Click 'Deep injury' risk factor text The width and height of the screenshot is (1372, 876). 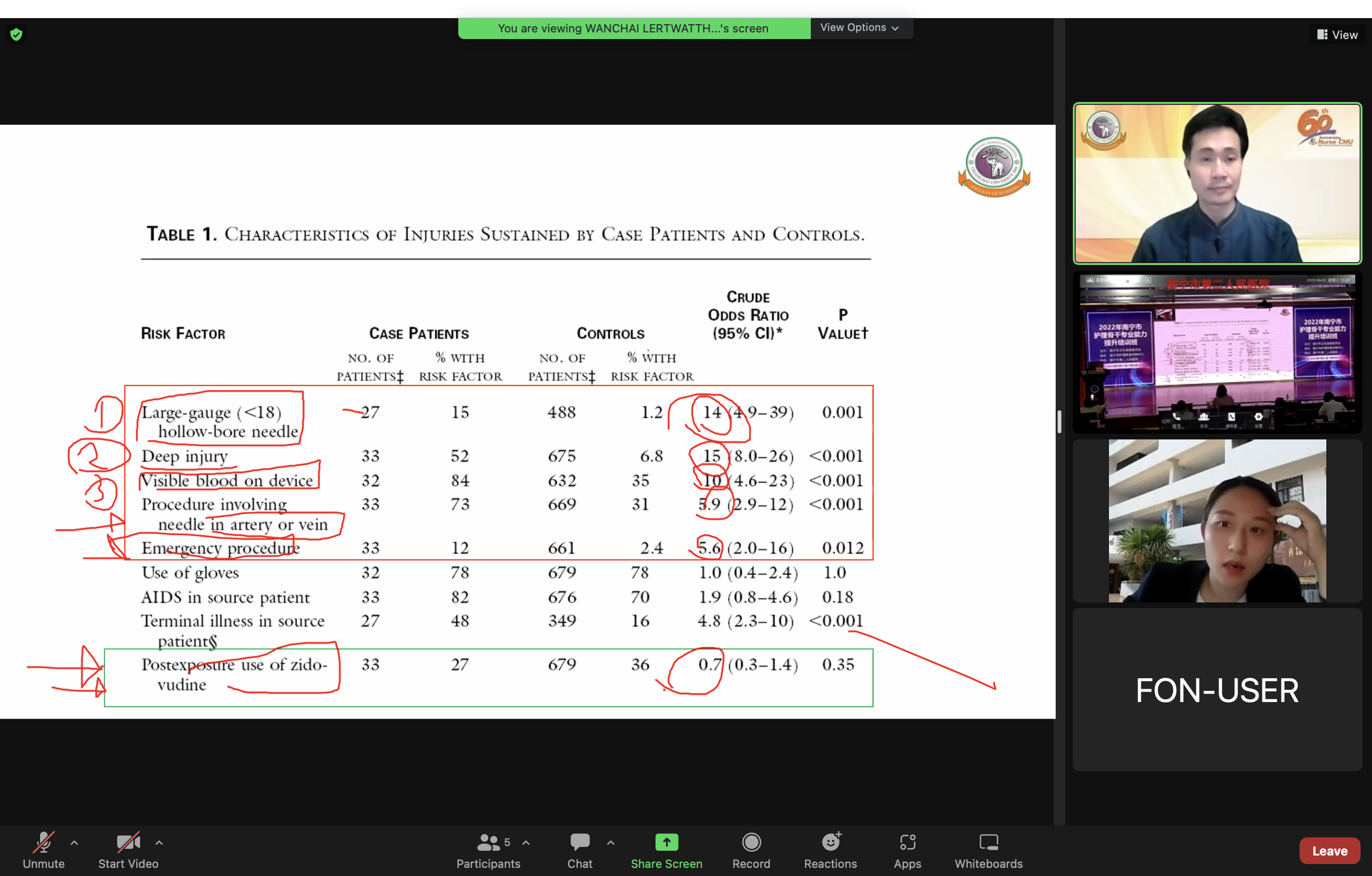pos(184,457)
